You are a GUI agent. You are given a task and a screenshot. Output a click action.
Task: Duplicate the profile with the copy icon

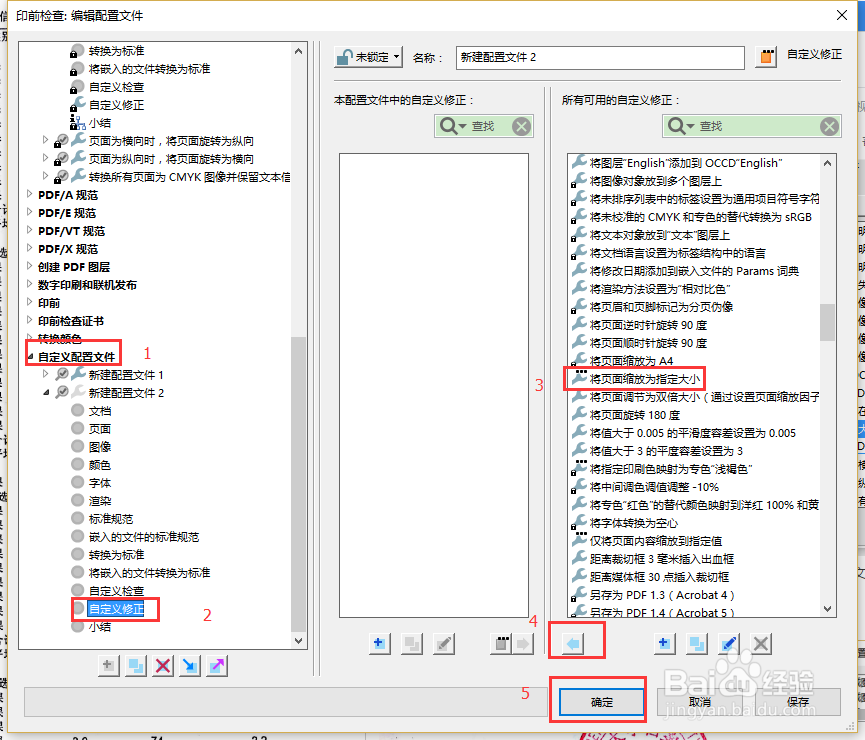(136, 665)
